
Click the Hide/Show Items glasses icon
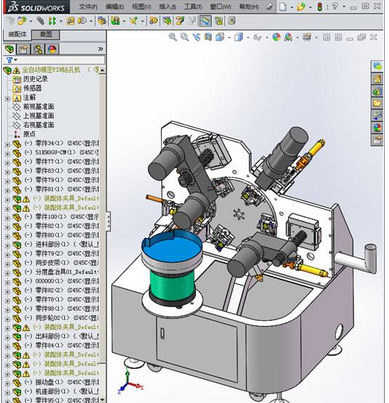258,37
